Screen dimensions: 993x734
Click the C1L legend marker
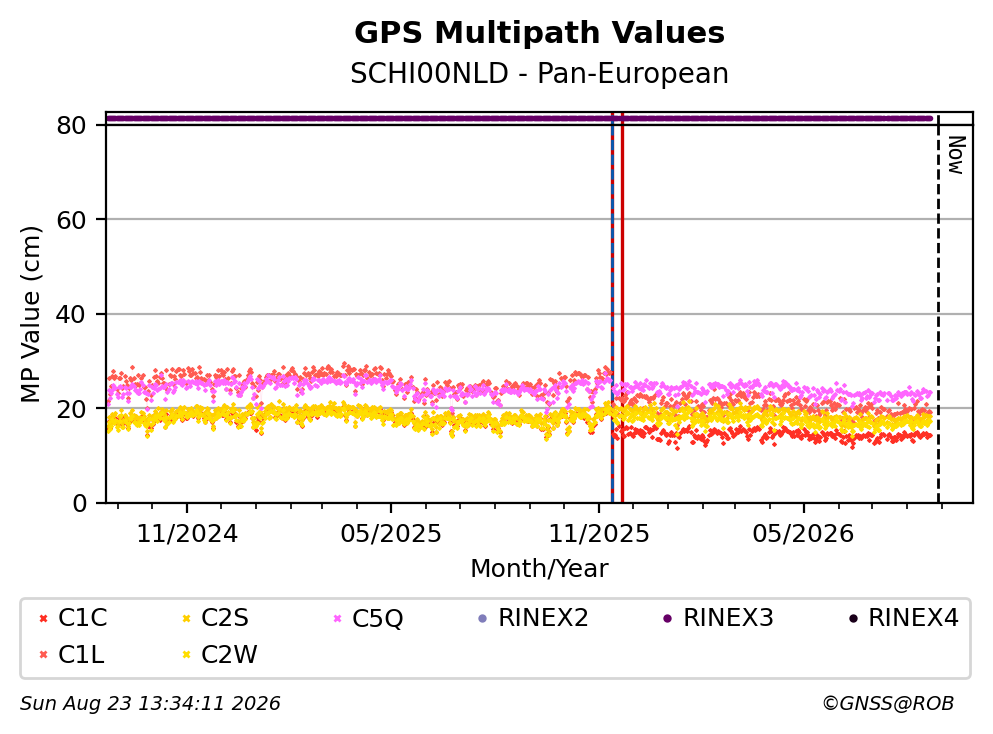(x=43, y=655)
